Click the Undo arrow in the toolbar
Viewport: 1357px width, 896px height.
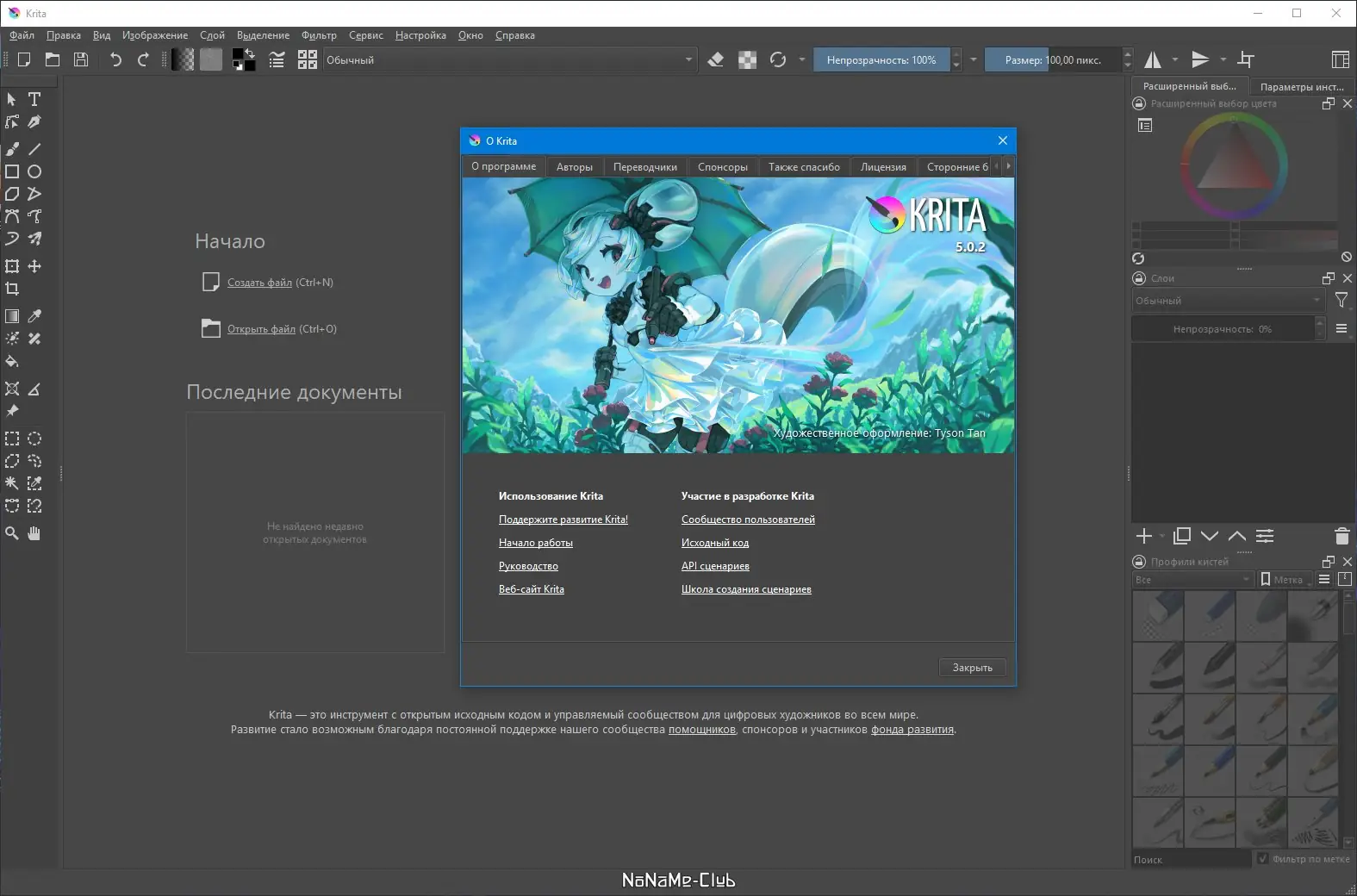point(115,59)
